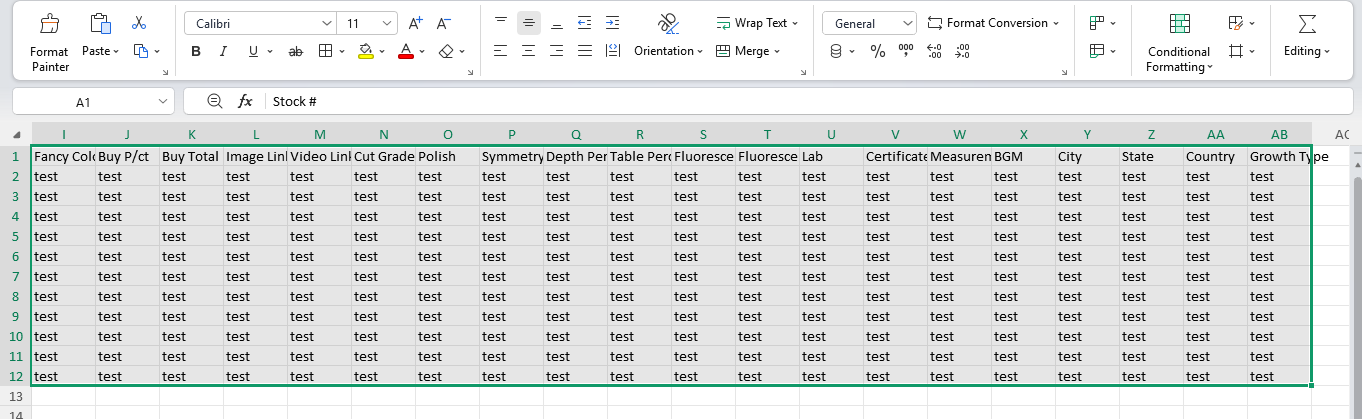Open the Format Conversion menu

click(x=992, y=23)
